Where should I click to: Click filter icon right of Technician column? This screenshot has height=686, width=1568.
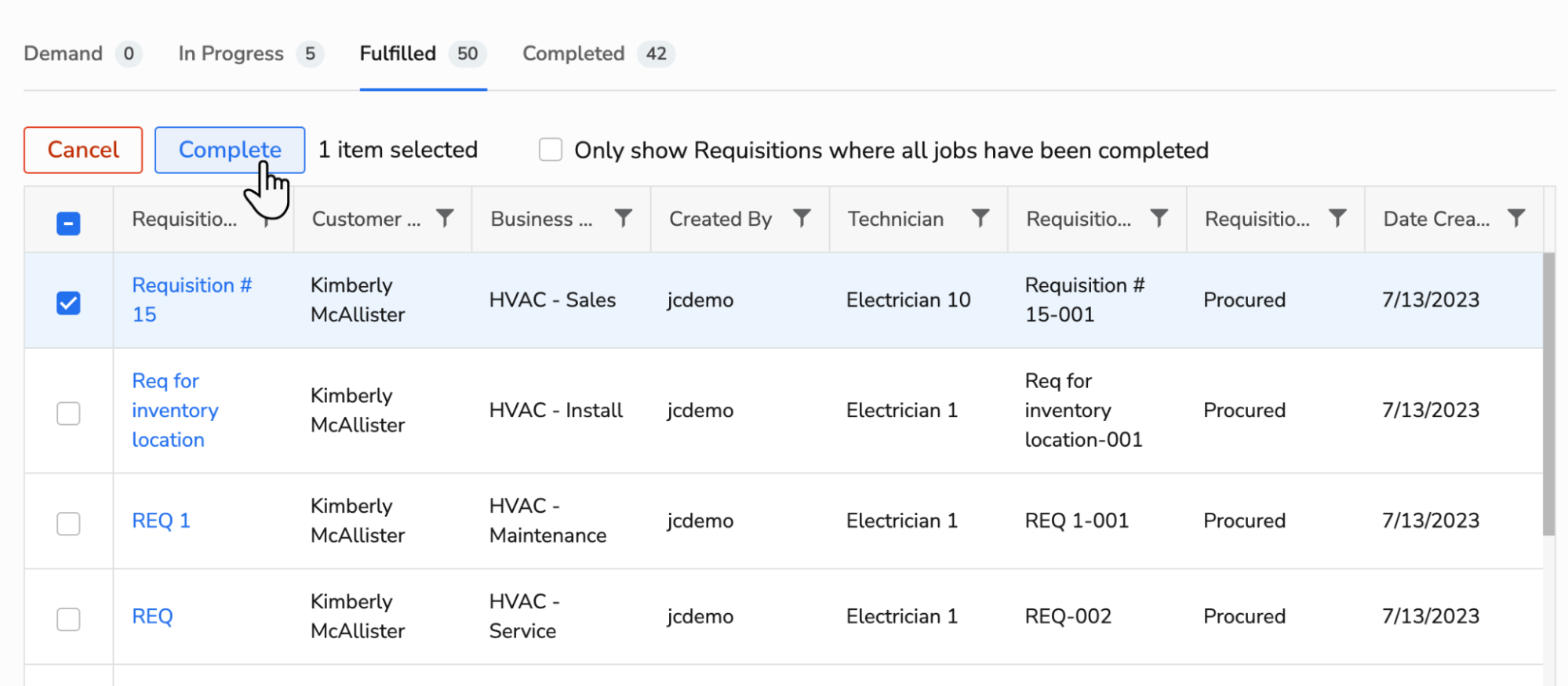coord(1159,219)
